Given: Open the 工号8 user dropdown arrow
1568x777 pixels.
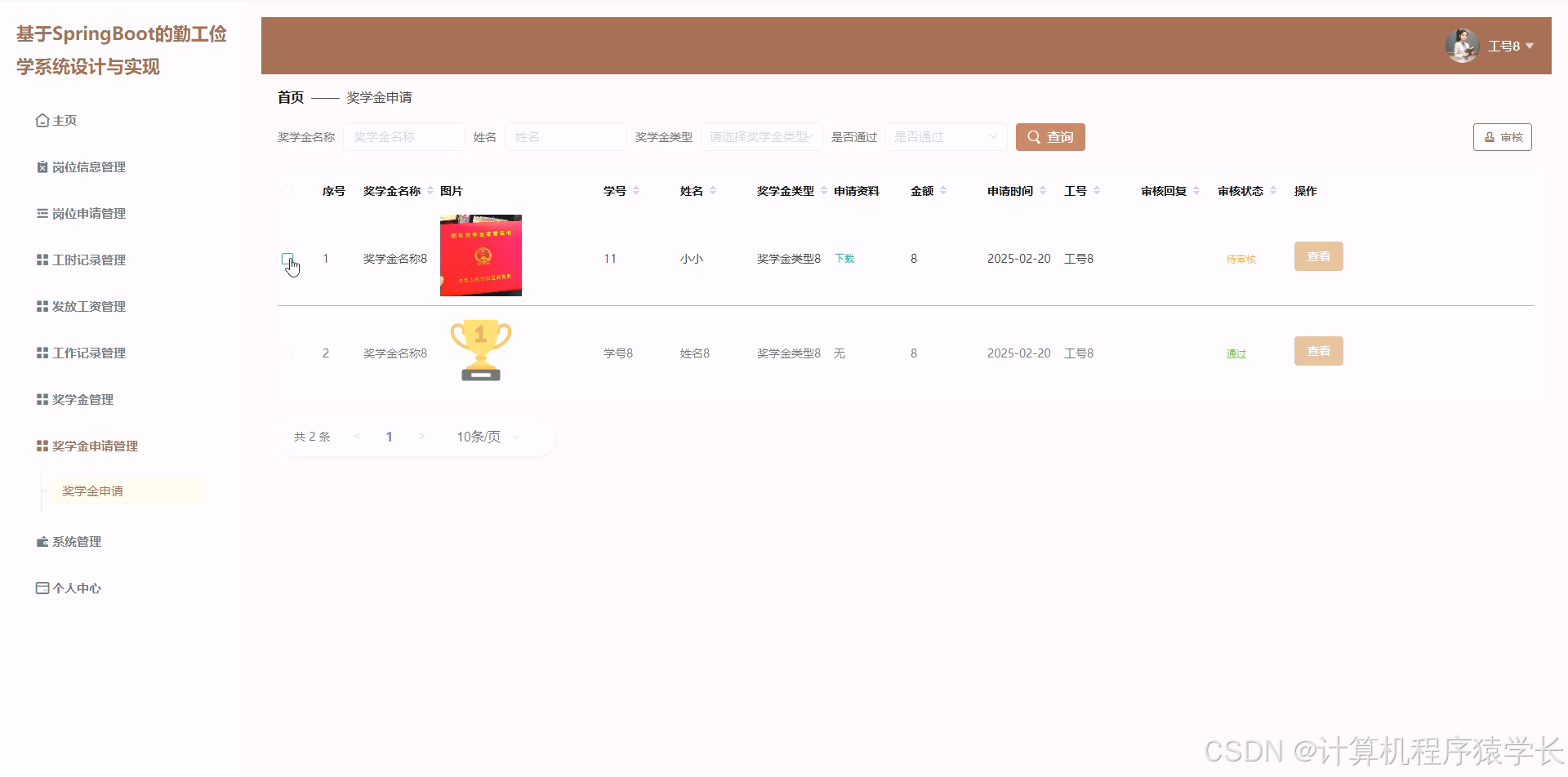Looking at the screenshot, I should point(1530,46).
